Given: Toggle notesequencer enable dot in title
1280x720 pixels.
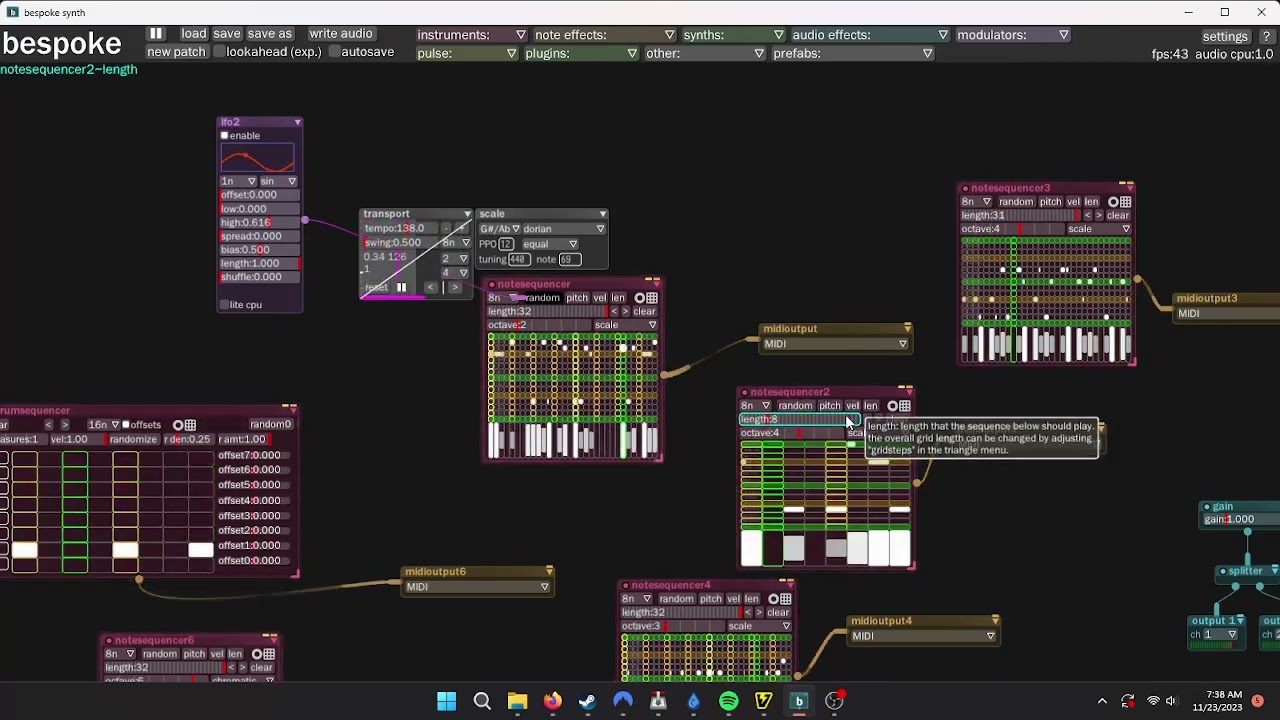Looking at the screenshot, I should tap(492, 285).
